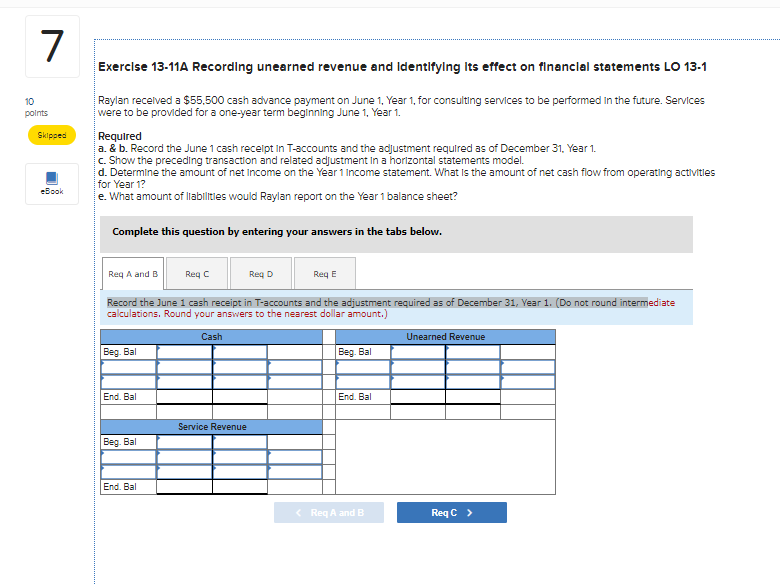Click Unearned Revenue Beg. Bal credit cell
The width and height of the screenshot is (780, 584).
pos(473,352)
